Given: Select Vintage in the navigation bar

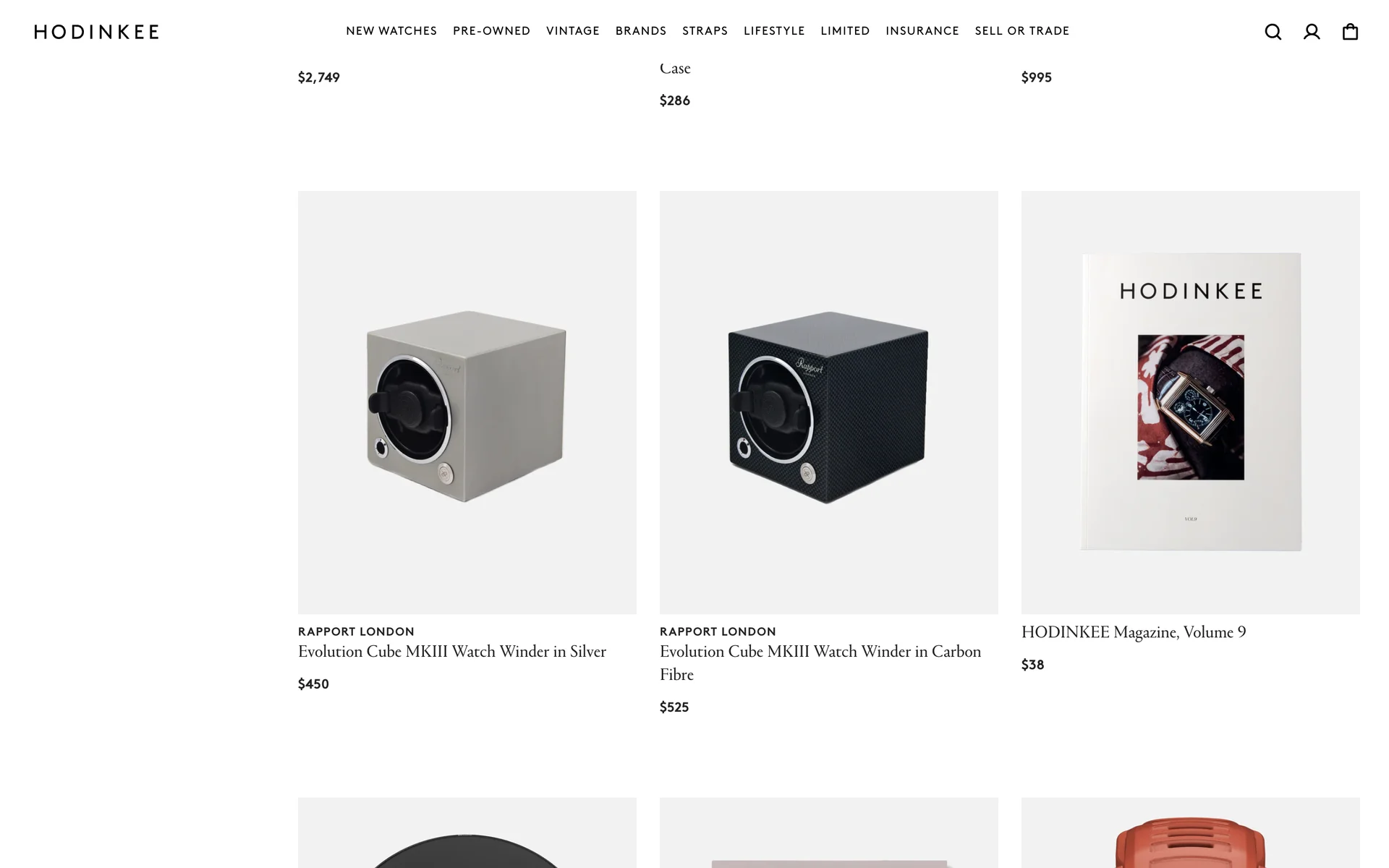Looking at the screenshot, I should point(573,31).
